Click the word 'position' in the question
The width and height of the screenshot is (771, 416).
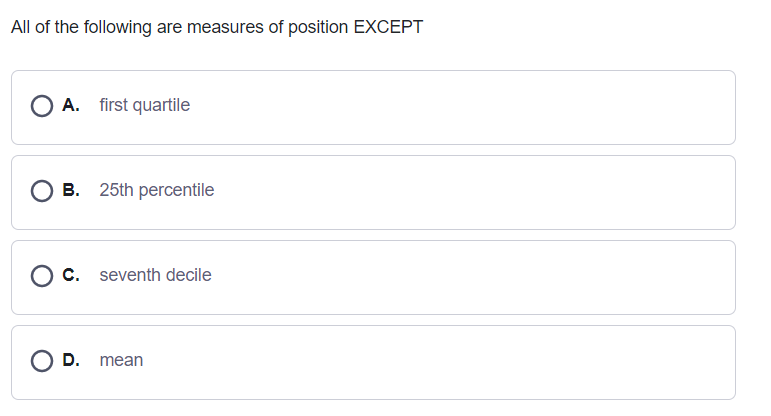317,28
